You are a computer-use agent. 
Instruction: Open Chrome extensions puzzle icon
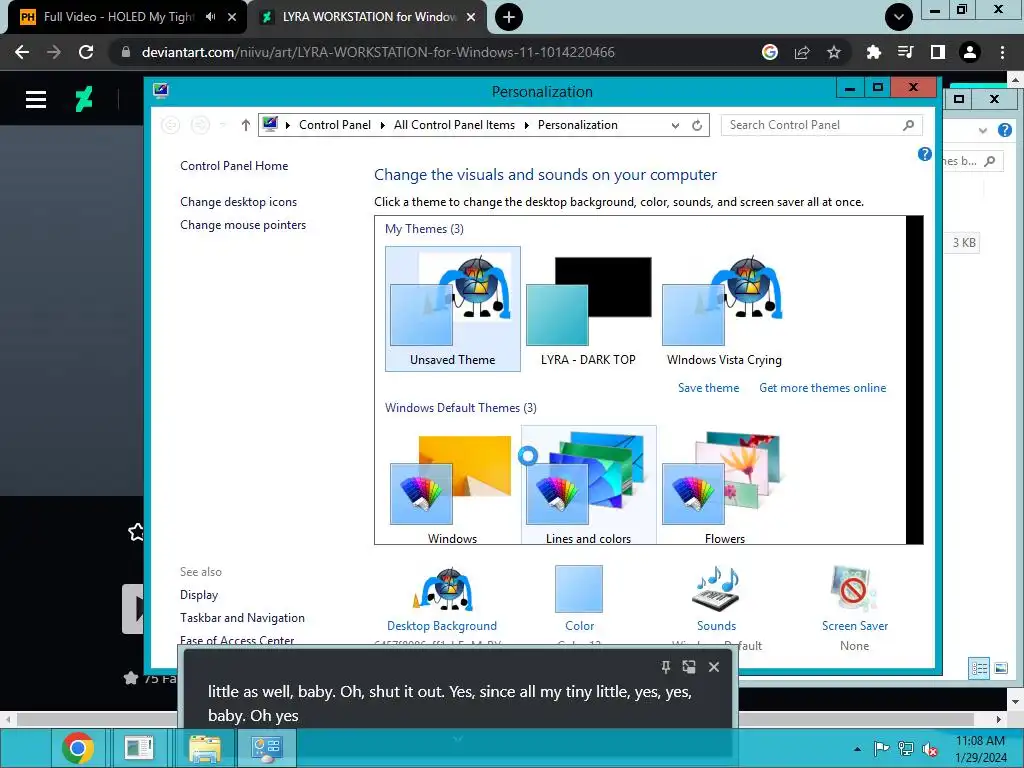pyautogui.click(x=873, y=52)
